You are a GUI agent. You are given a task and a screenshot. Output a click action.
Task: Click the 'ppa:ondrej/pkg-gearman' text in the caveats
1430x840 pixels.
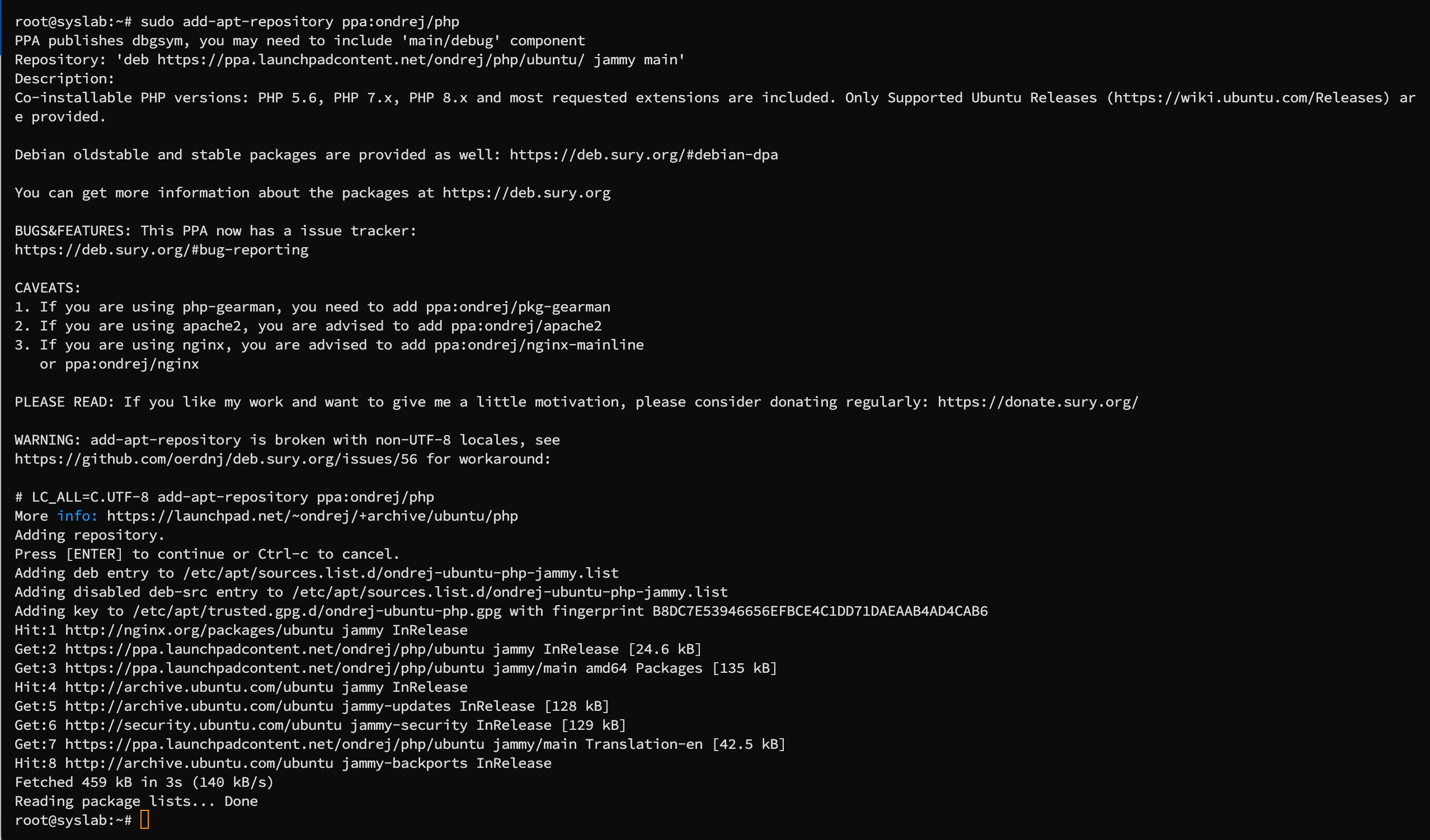click(x=518, y=307)
